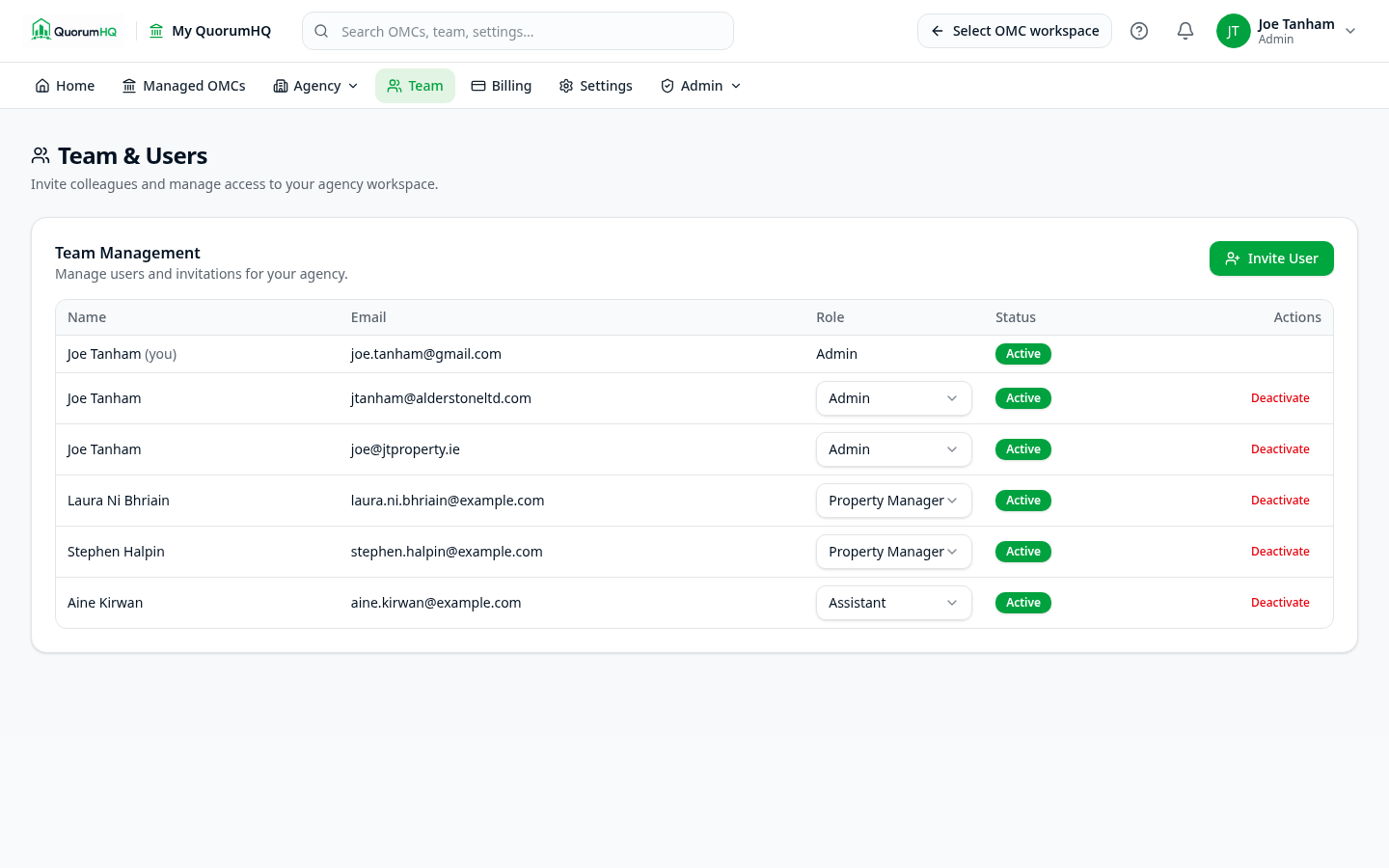Deactivate Stephen Halpin

1280,552
